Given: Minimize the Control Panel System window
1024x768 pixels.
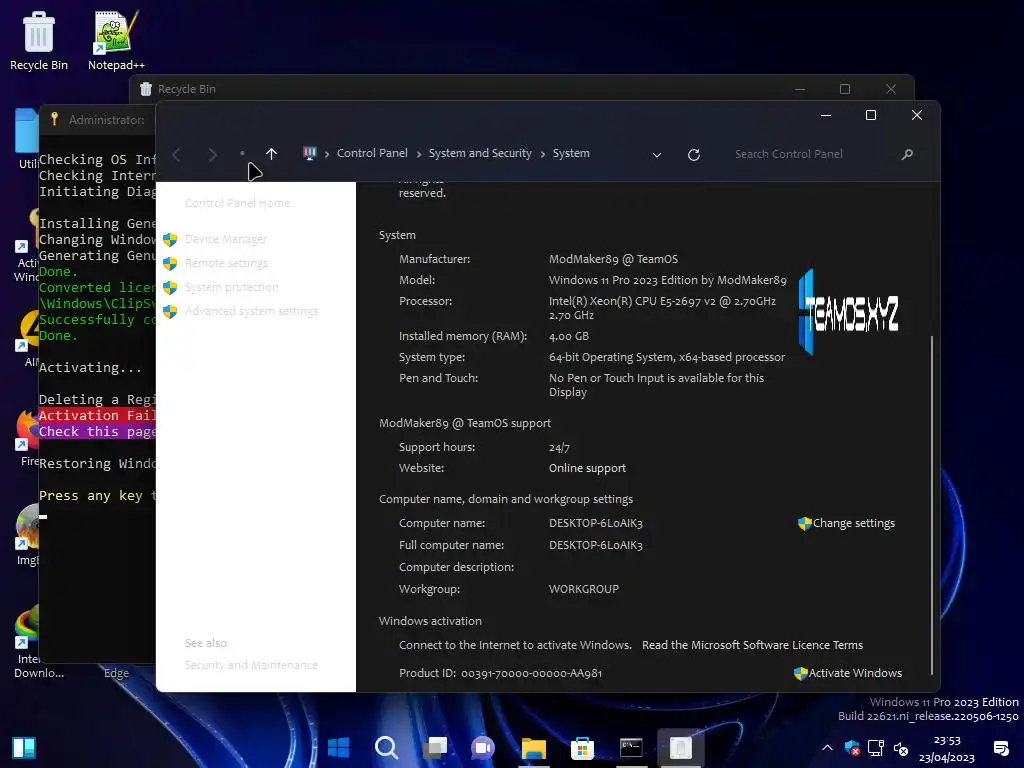Looking at the screenshot, I should [x=825, y=115].
